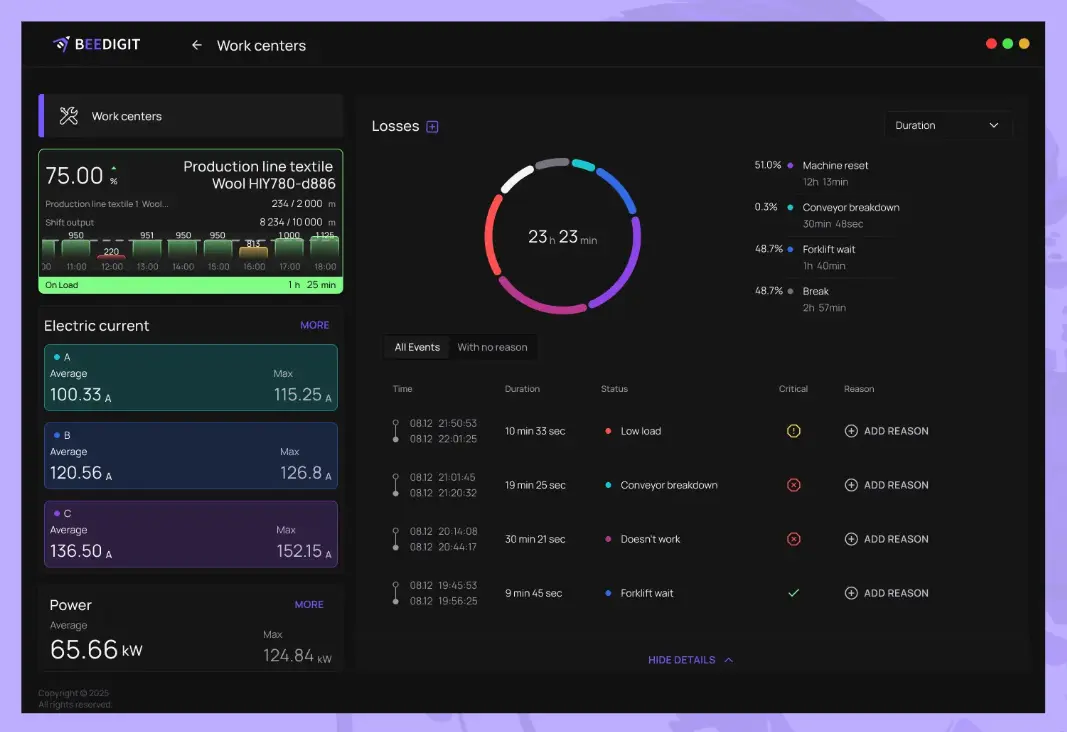
Task: Click the BEEDIGIT logo icon
Action: (61, 44)
